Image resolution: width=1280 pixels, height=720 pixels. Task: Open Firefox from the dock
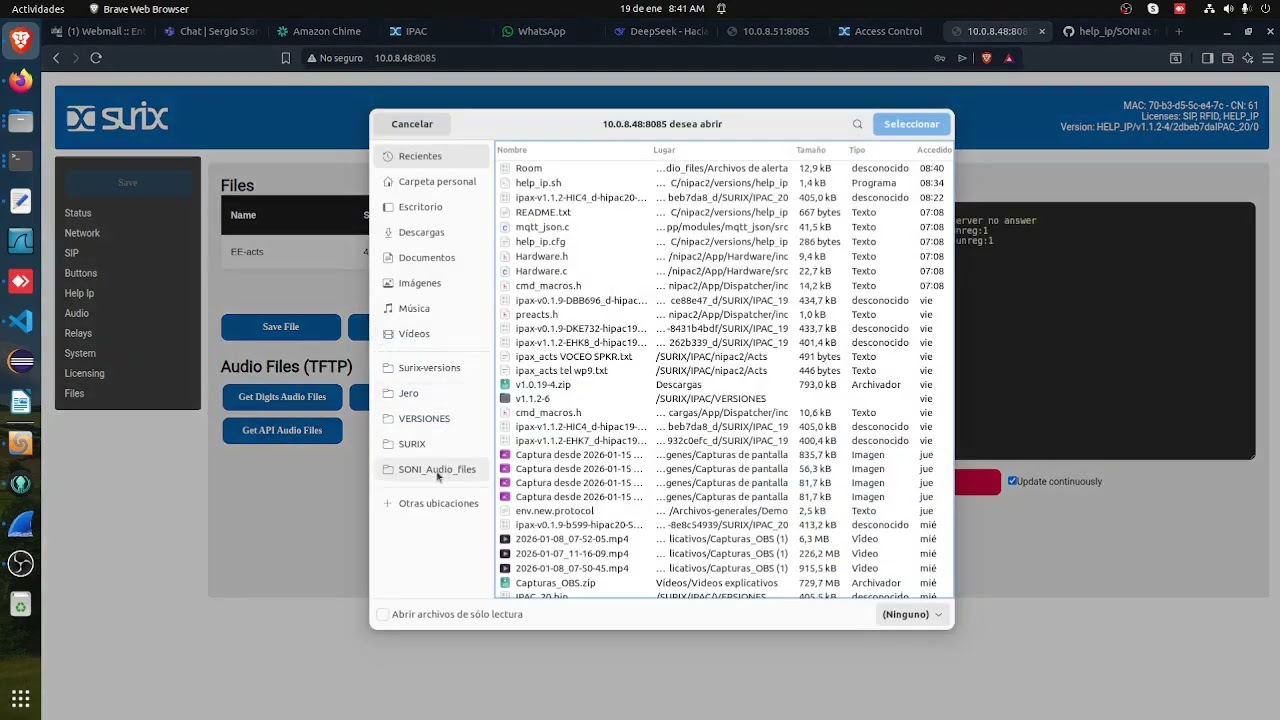point(20,80)
